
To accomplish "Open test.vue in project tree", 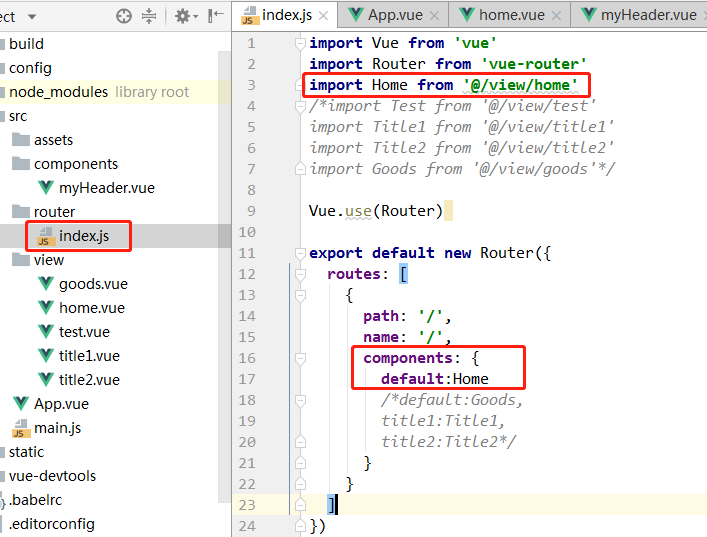I will tap(84, 331).
